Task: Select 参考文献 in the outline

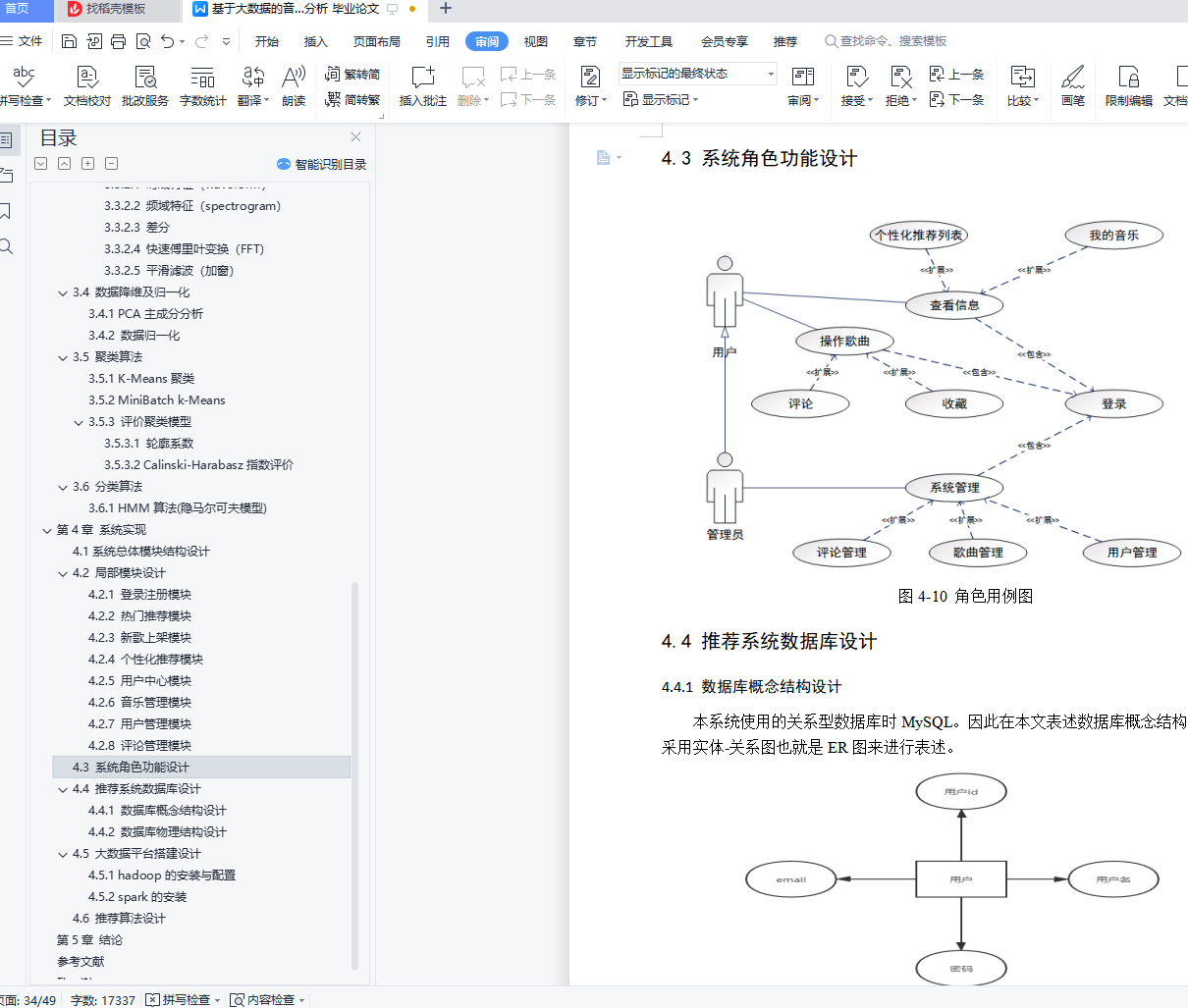Action: click(81, 962)
